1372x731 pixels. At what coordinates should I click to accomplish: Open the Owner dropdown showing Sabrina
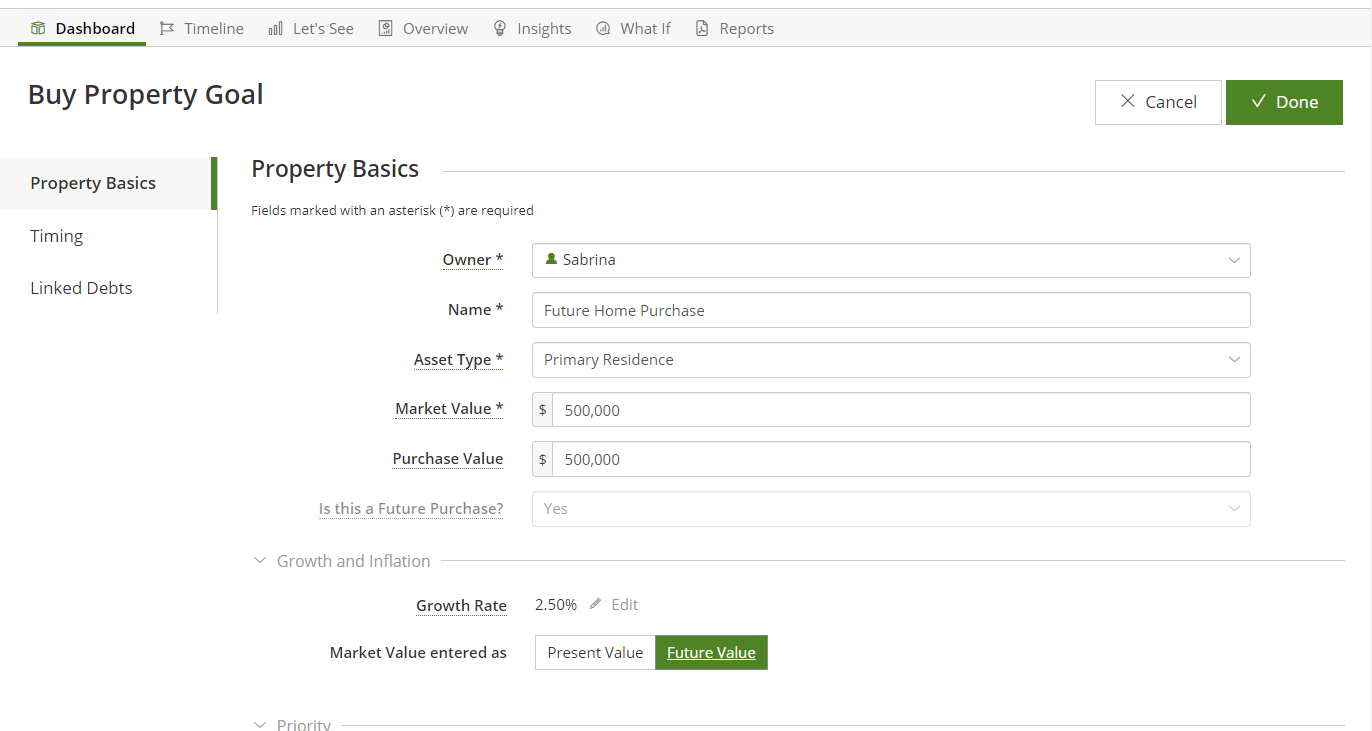coord(890,260)
